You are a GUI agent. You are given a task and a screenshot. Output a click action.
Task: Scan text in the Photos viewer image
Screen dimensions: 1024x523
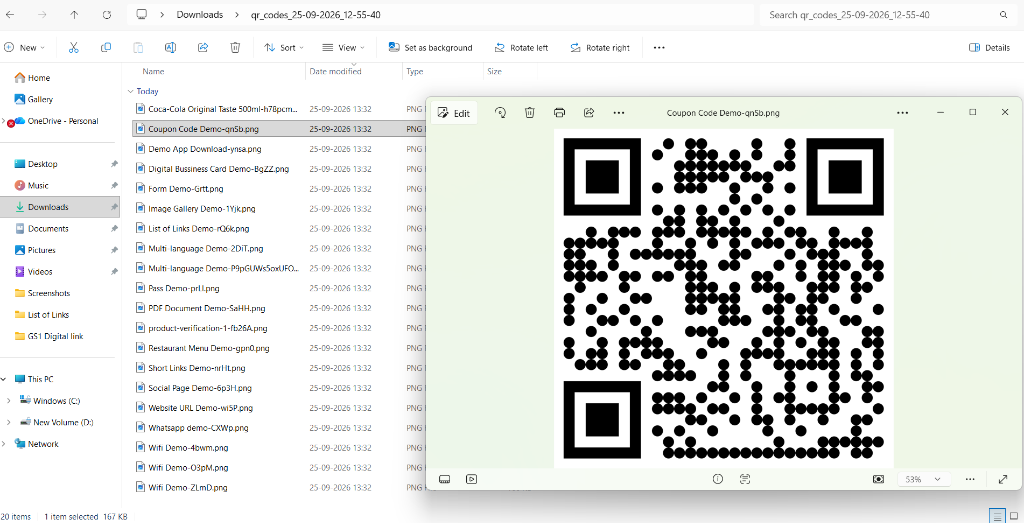[744, 479]
